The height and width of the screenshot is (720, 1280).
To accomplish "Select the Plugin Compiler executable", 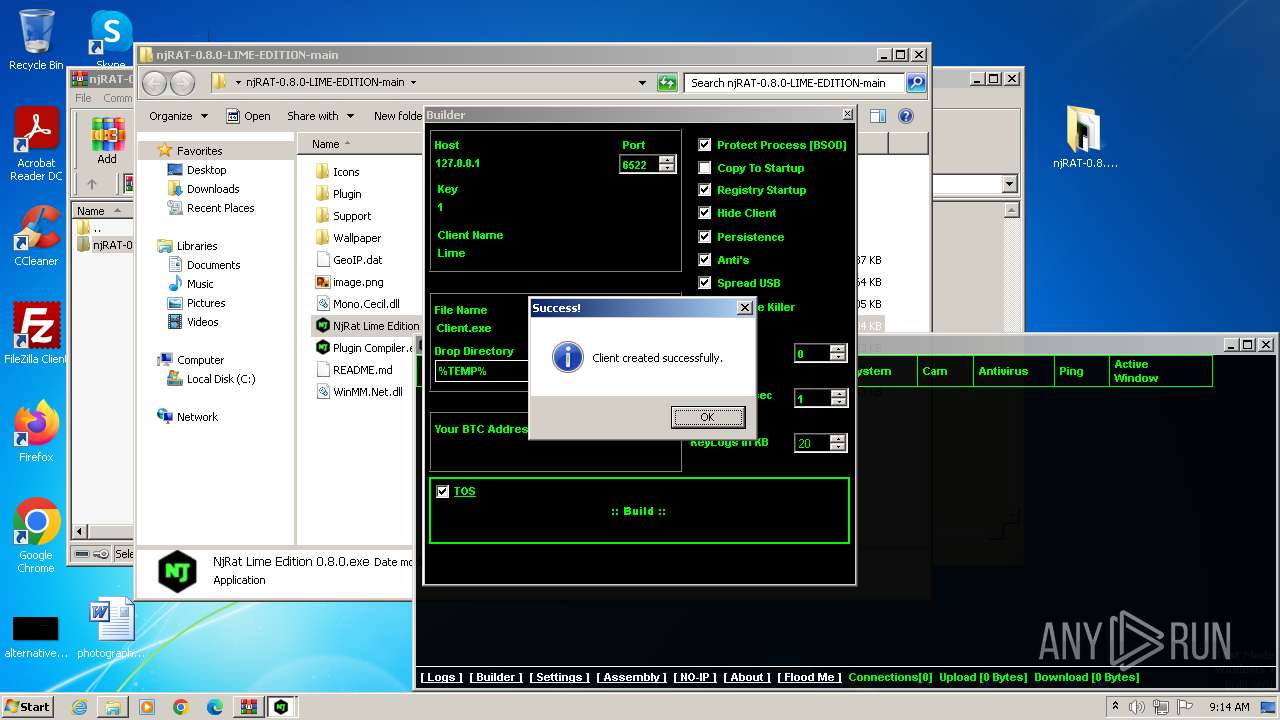I will pyautogui.click(x=364, y=348).
